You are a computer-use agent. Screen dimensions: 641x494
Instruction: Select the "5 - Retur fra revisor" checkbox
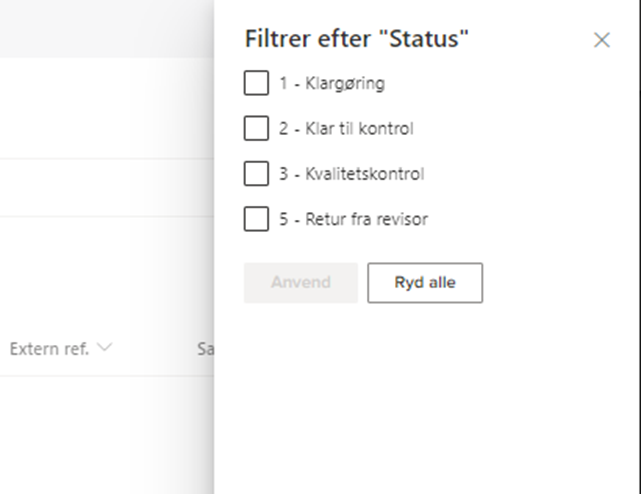point(256,218)
